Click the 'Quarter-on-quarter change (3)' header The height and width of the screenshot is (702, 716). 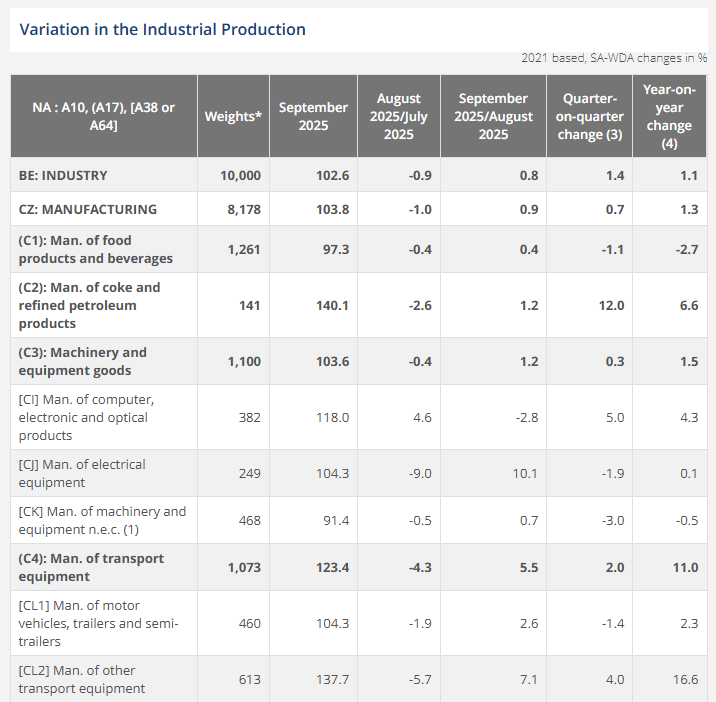589,116
